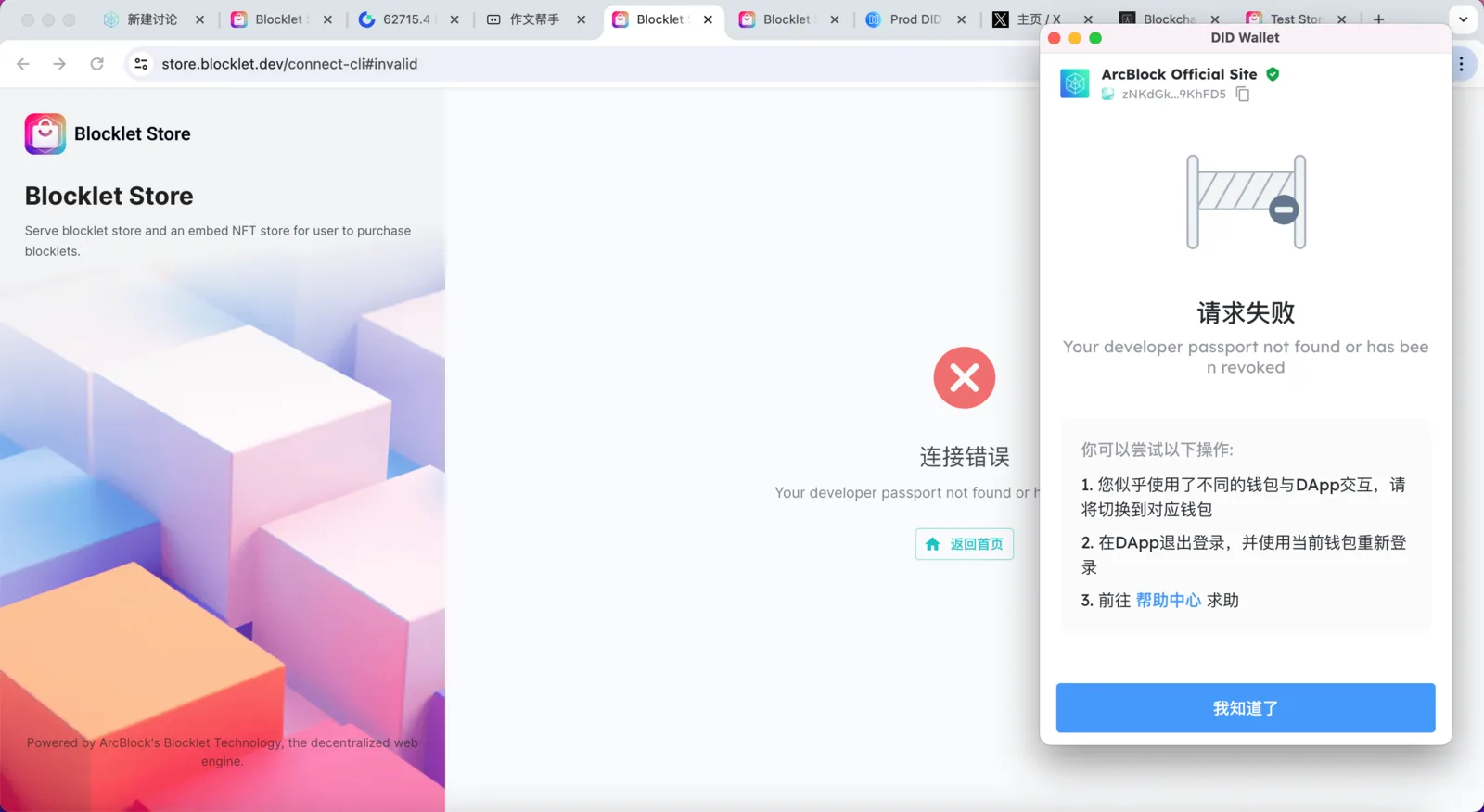Expand the browser tab search dropdown
Screen dimensions: 1484x812
point(1463,19)
